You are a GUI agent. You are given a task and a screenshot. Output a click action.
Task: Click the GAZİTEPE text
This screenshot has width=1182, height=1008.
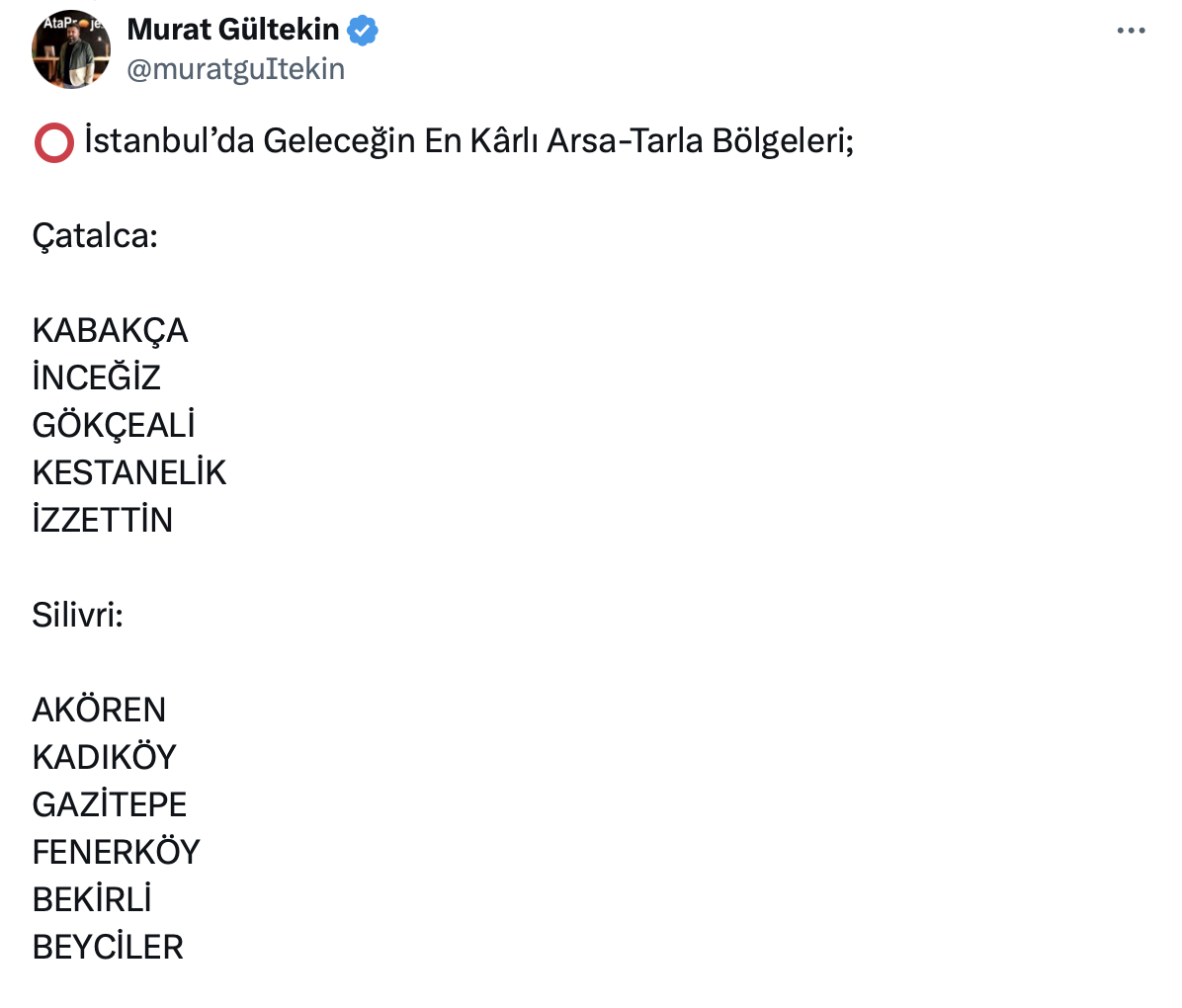point(110,805)
